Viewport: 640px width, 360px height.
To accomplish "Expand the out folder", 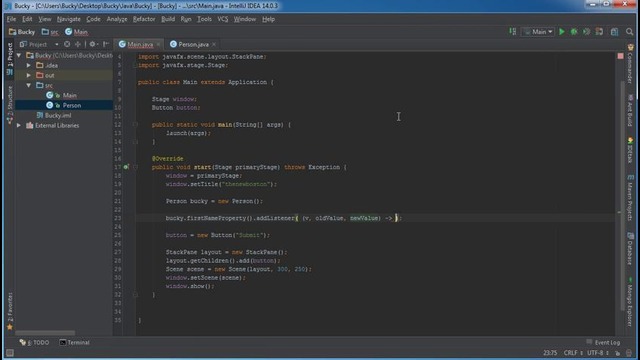I will (29, 75).
